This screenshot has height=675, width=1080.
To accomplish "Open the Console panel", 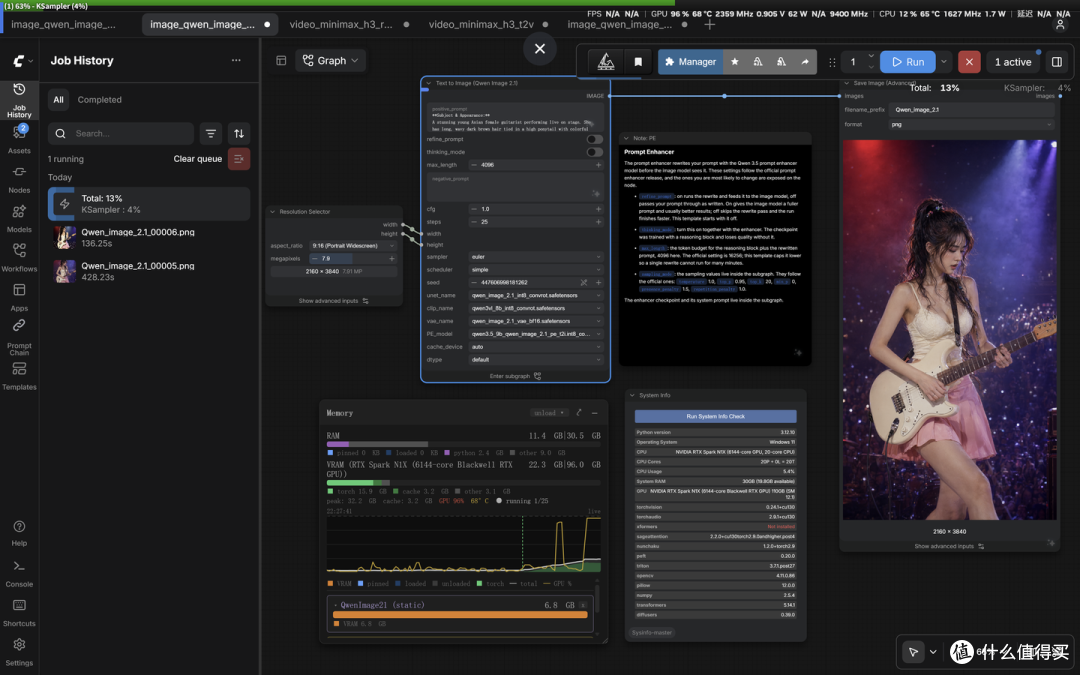I will click(x=19, y=572).
